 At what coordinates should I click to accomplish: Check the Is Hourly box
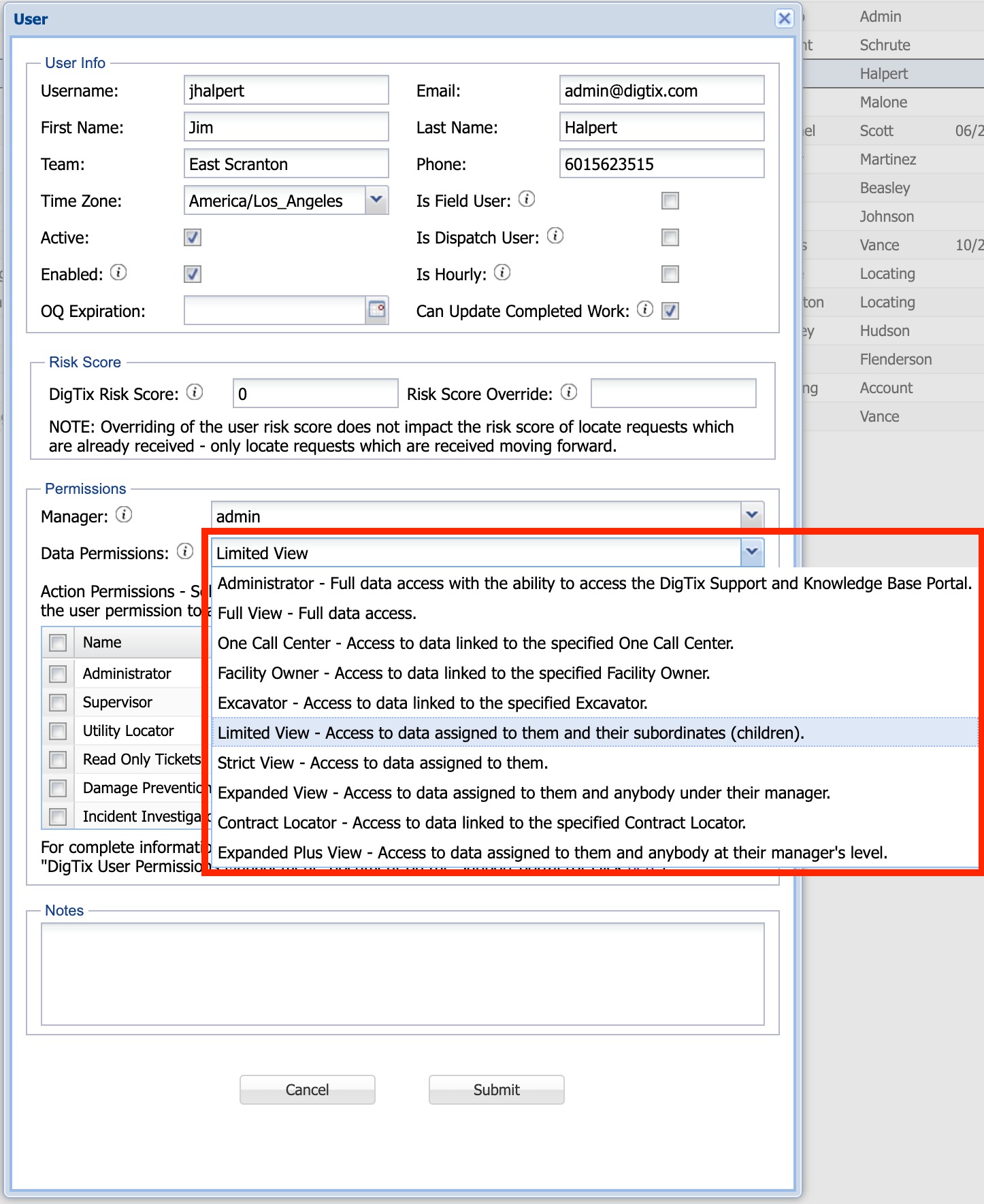(670, 274)
